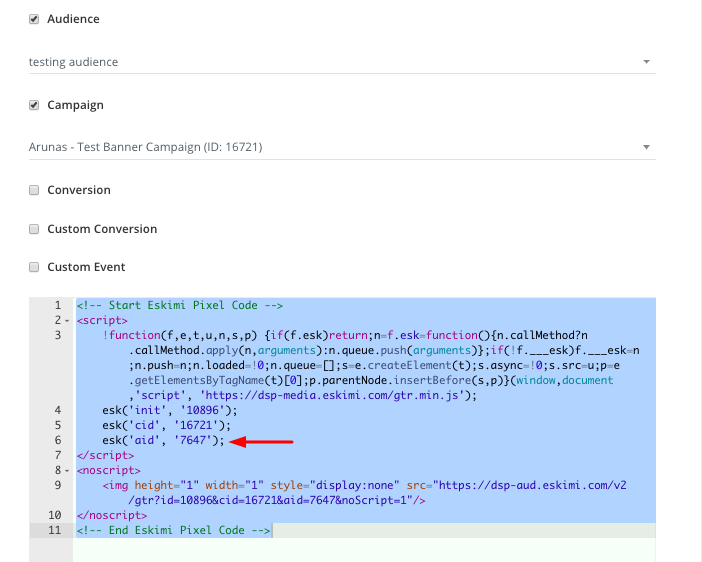Screen dimensions: 702x562
Task: Click the opening script tag text
Action: pos(102,321)
